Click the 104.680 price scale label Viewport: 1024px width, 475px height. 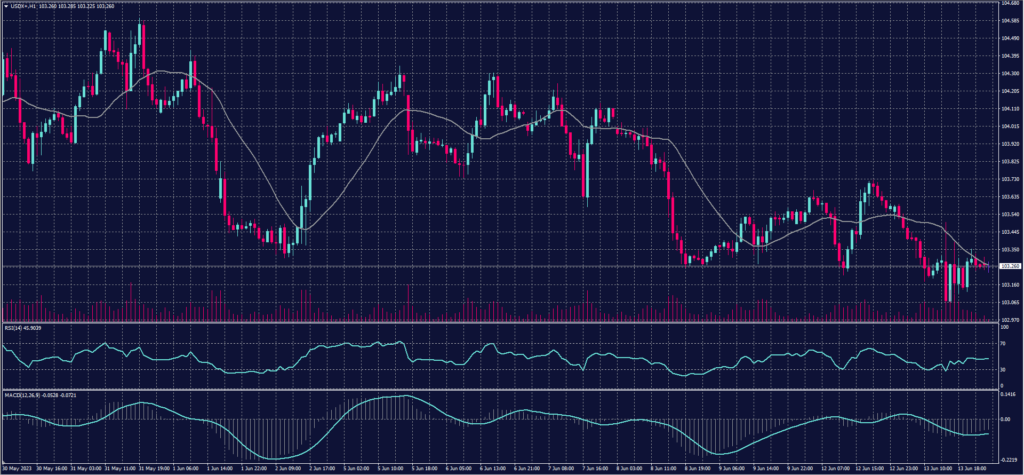pos(1008,3)
